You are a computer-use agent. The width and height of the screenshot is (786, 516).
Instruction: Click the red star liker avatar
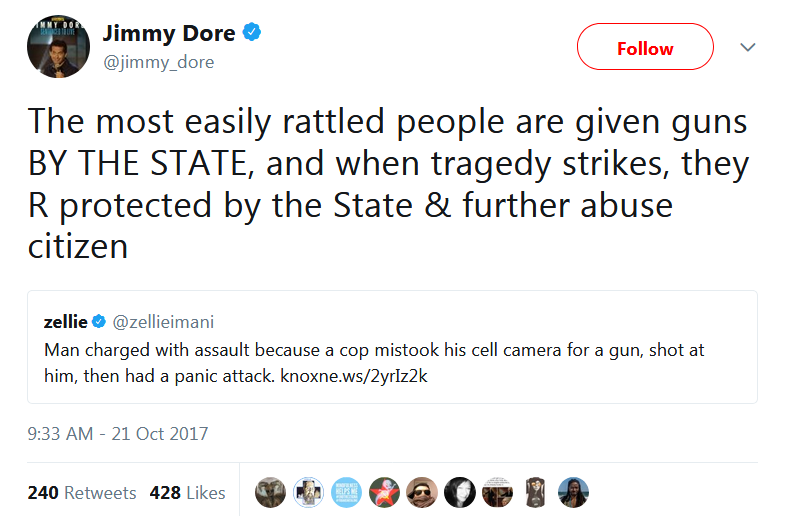pyautogui.click(x=384, y=492)
